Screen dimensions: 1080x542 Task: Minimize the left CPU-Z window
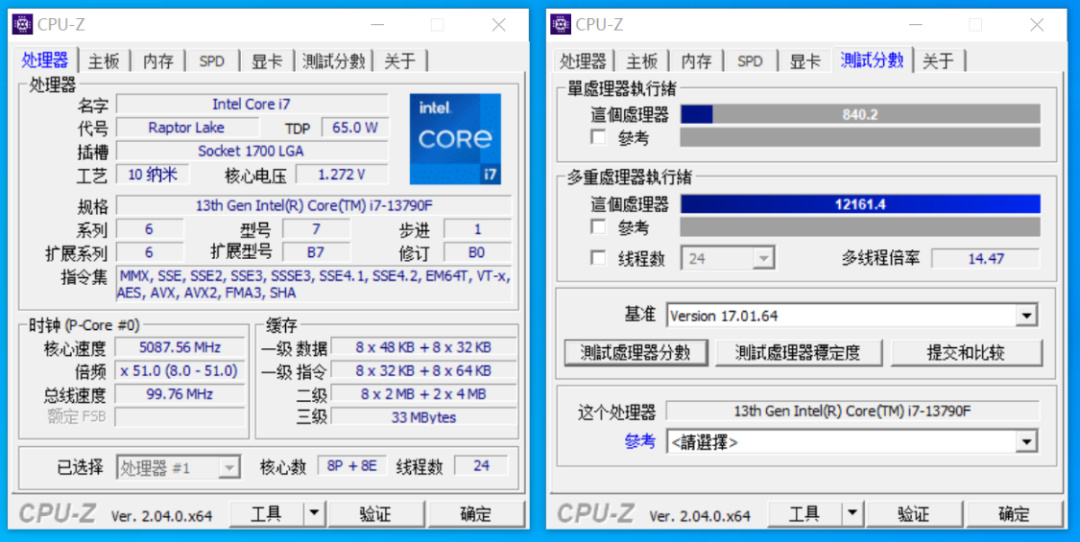pyautogui.click(x=377, y=25)
